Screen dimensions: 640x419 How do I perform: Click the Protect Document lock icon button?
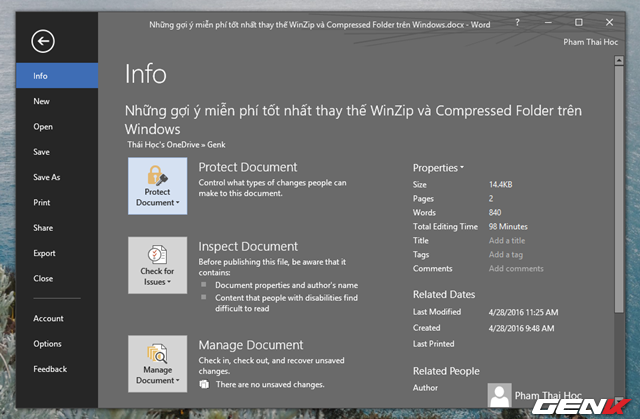tap(158, 186)
